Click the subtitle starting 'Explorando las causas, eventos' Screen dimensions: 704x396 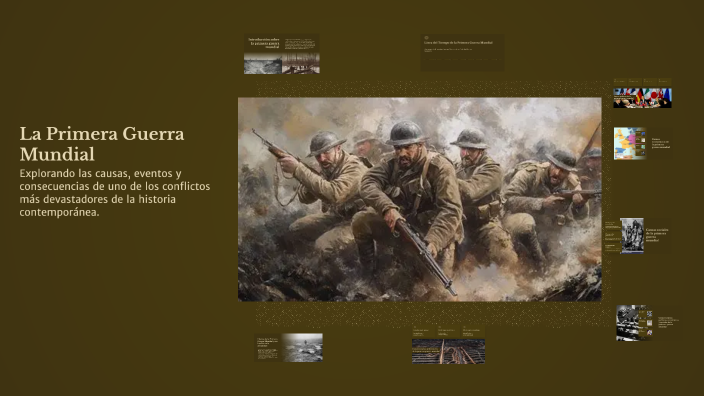click(114, 193)
